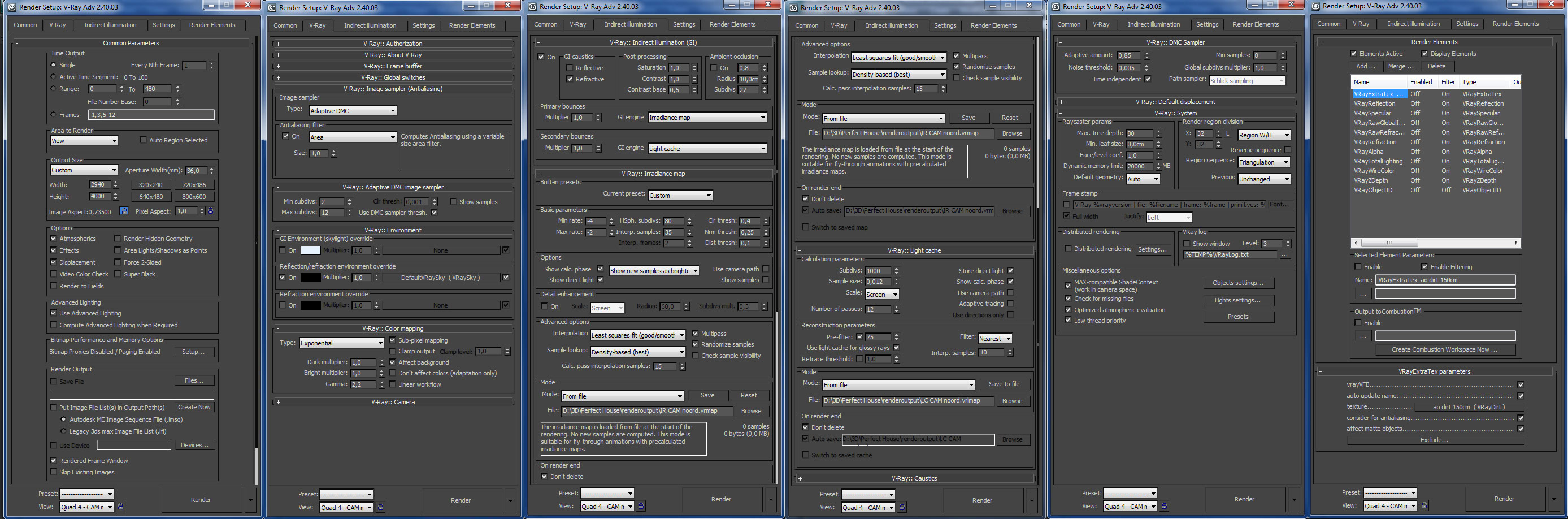Select the Frames radio button

click(x=54, y=114)
